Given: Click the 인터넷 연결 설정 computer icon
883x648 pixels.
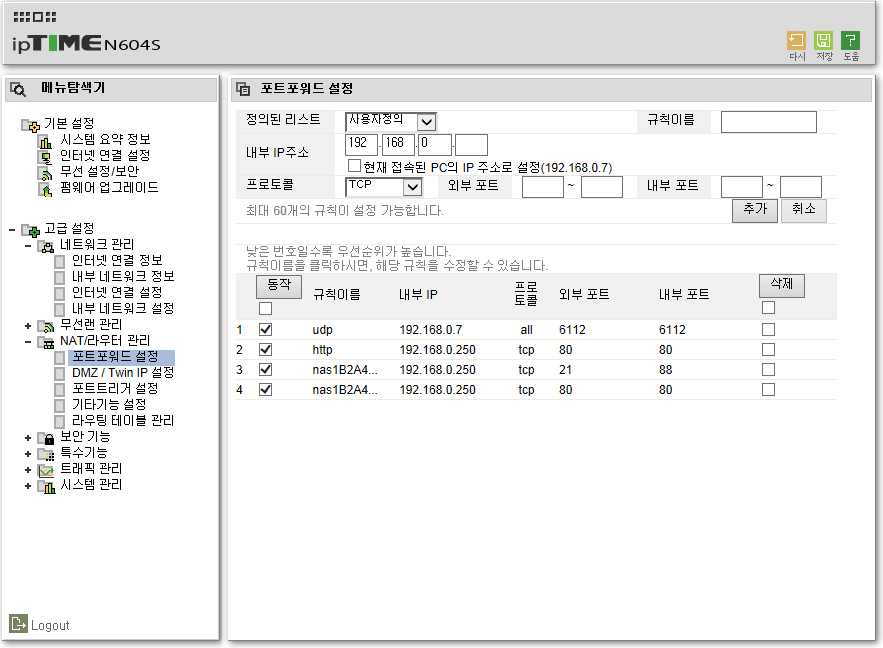Looking at the screenshot, I should (x=44, y=157).
